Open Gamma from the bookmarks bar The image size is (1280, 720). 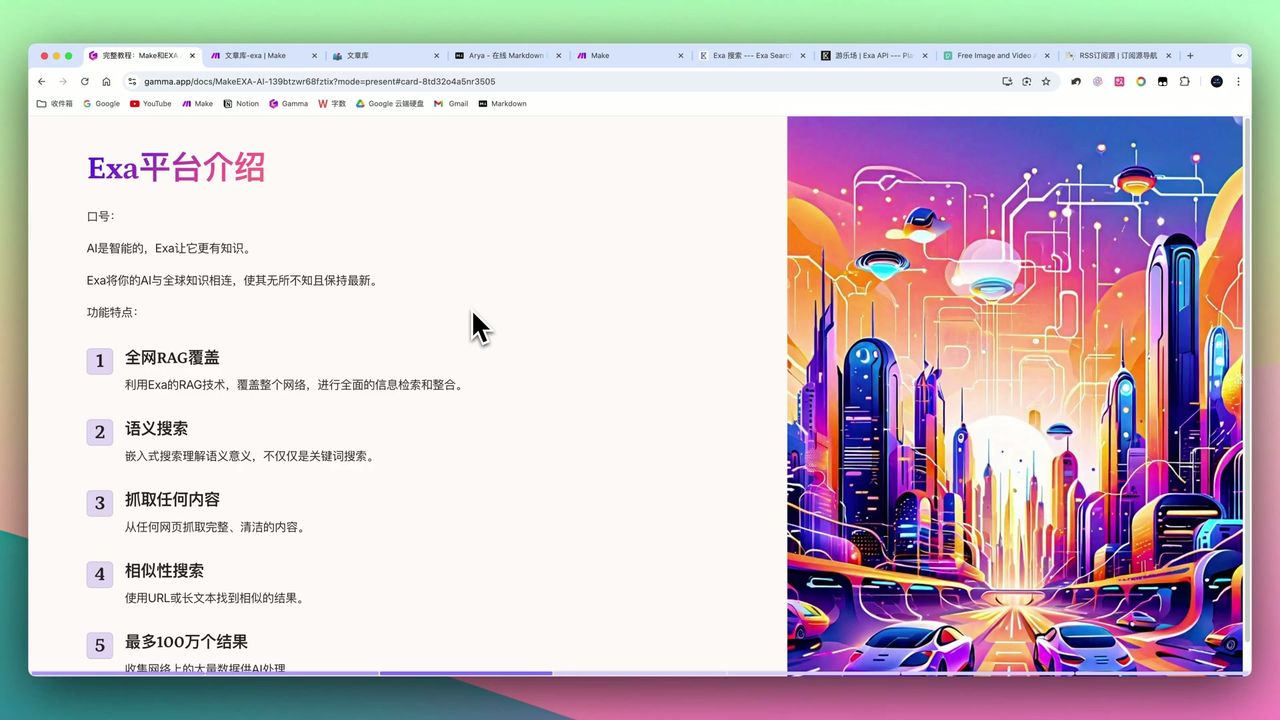click(x=288, y=103)
